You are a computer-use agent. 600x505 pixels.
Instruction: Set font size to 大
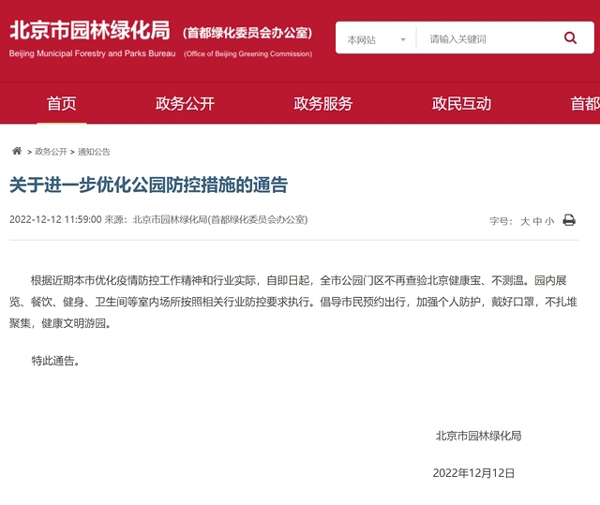coord(525,221)
